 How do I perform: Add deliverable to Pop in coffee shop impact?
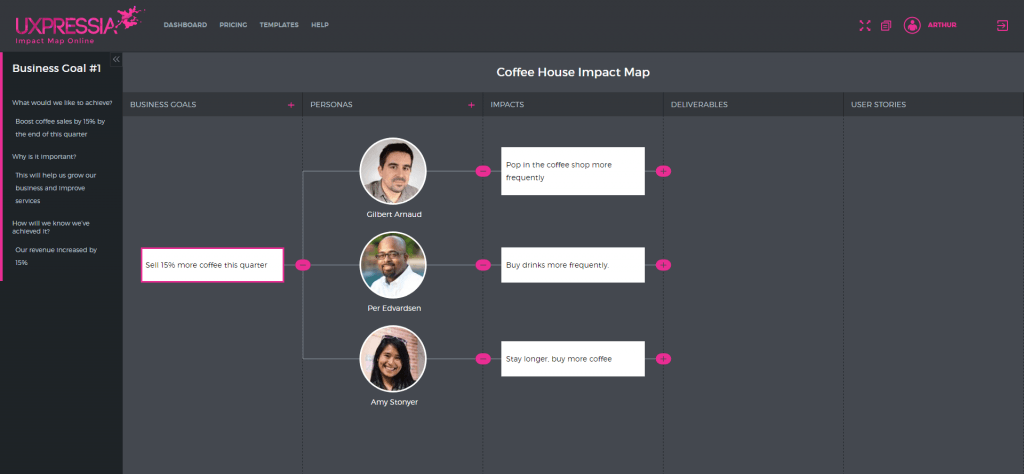(663, 171)
